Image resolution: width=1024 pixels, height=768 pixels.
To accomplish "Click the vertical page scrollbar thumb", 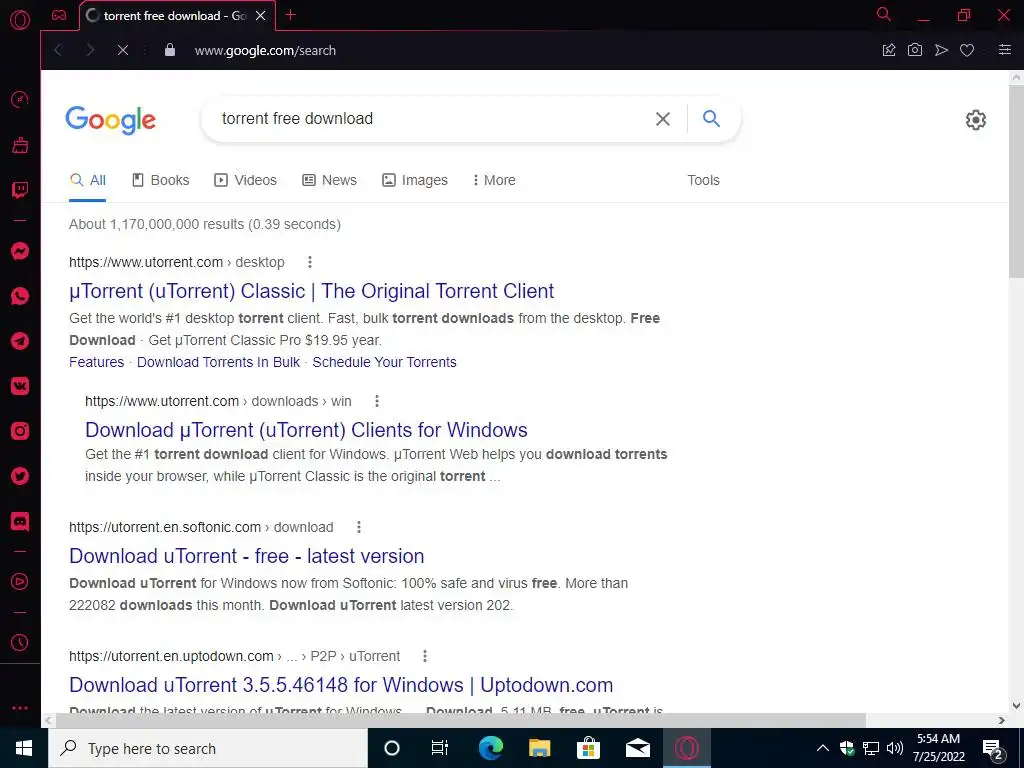I will 1016,181.
